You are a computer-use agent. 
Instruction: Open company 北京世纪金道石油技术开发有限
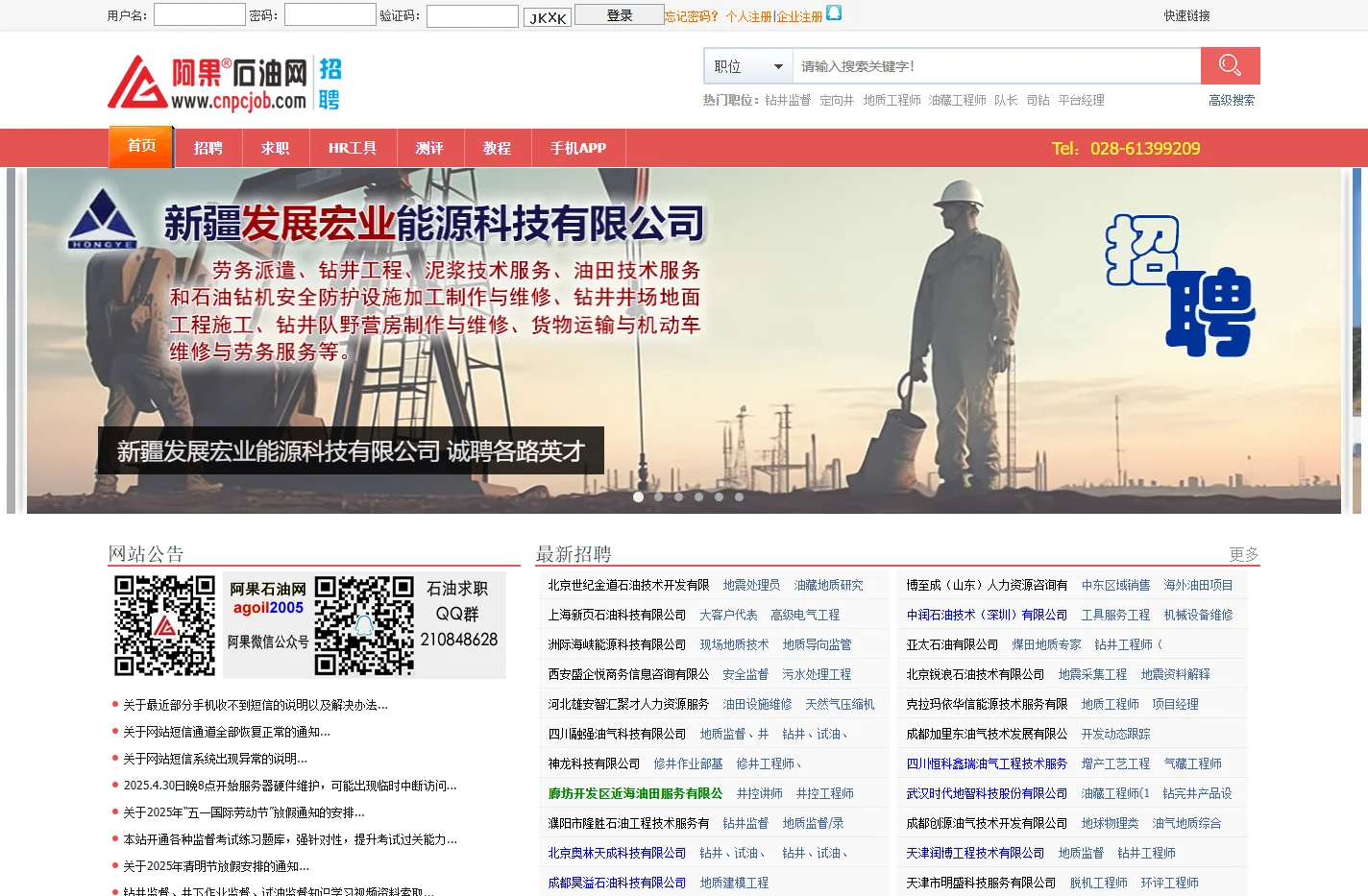click(x=628, y=585)
